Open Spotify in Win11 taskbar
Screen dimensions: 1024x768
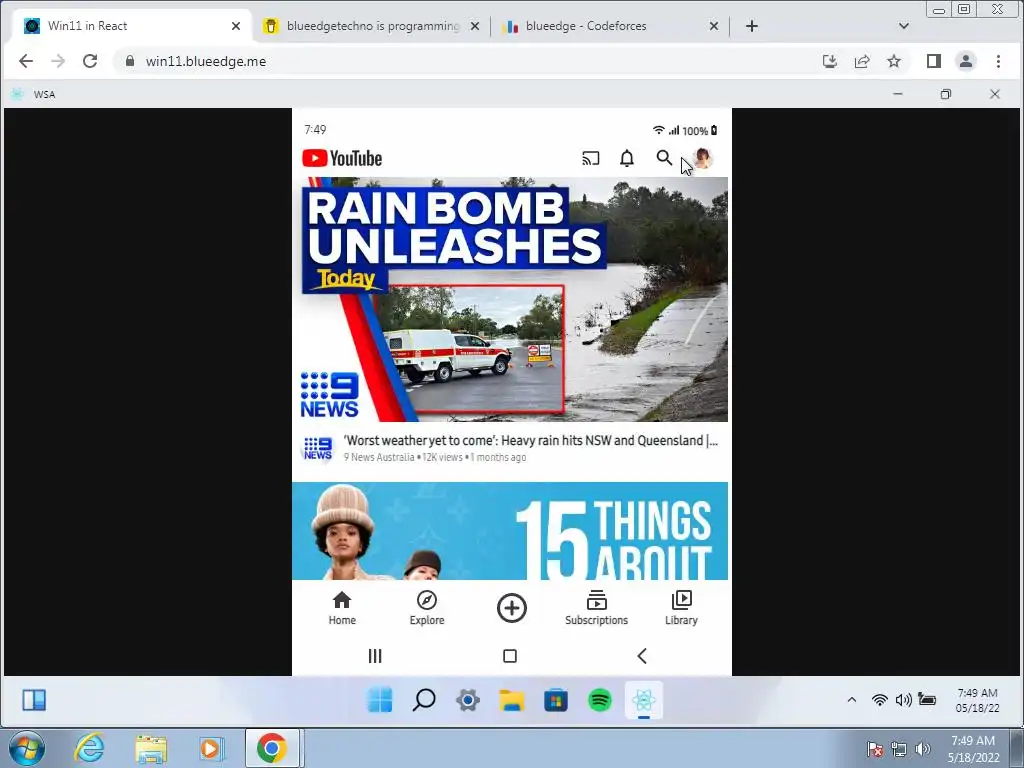(x=600, y=700)
